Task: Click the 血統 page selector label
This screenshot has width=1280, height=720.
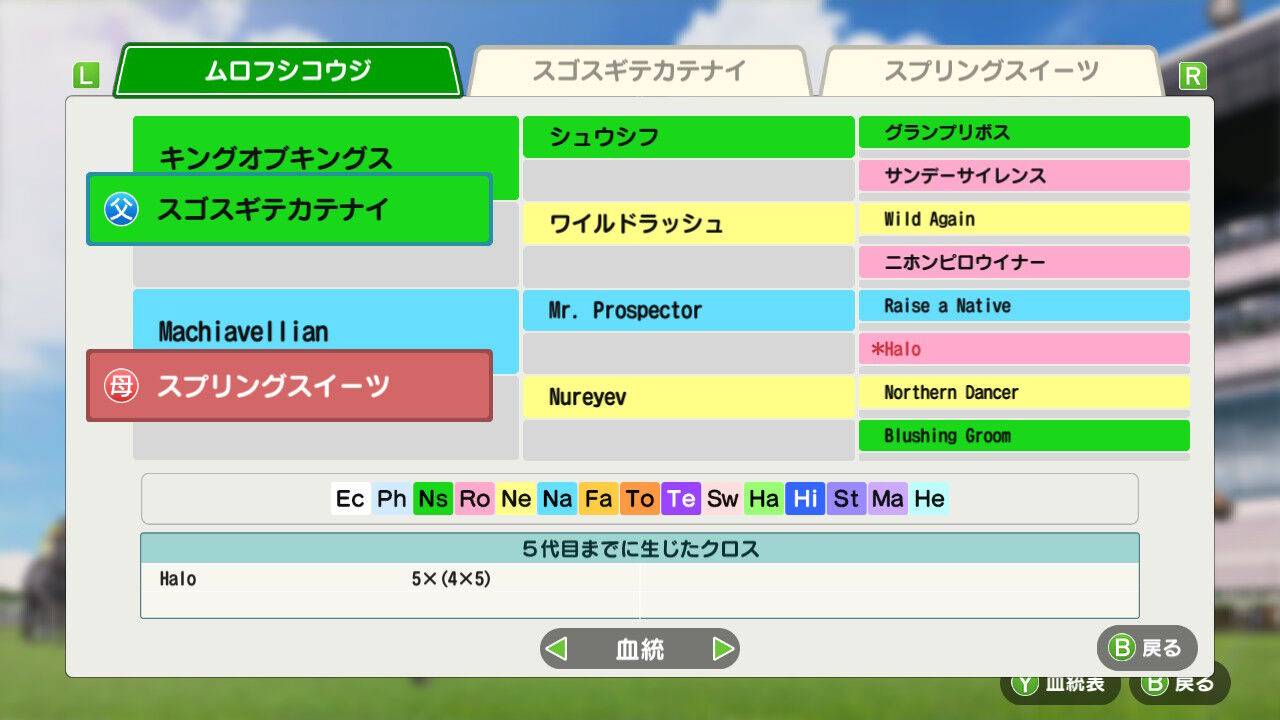Action: [x=640, y=649]
